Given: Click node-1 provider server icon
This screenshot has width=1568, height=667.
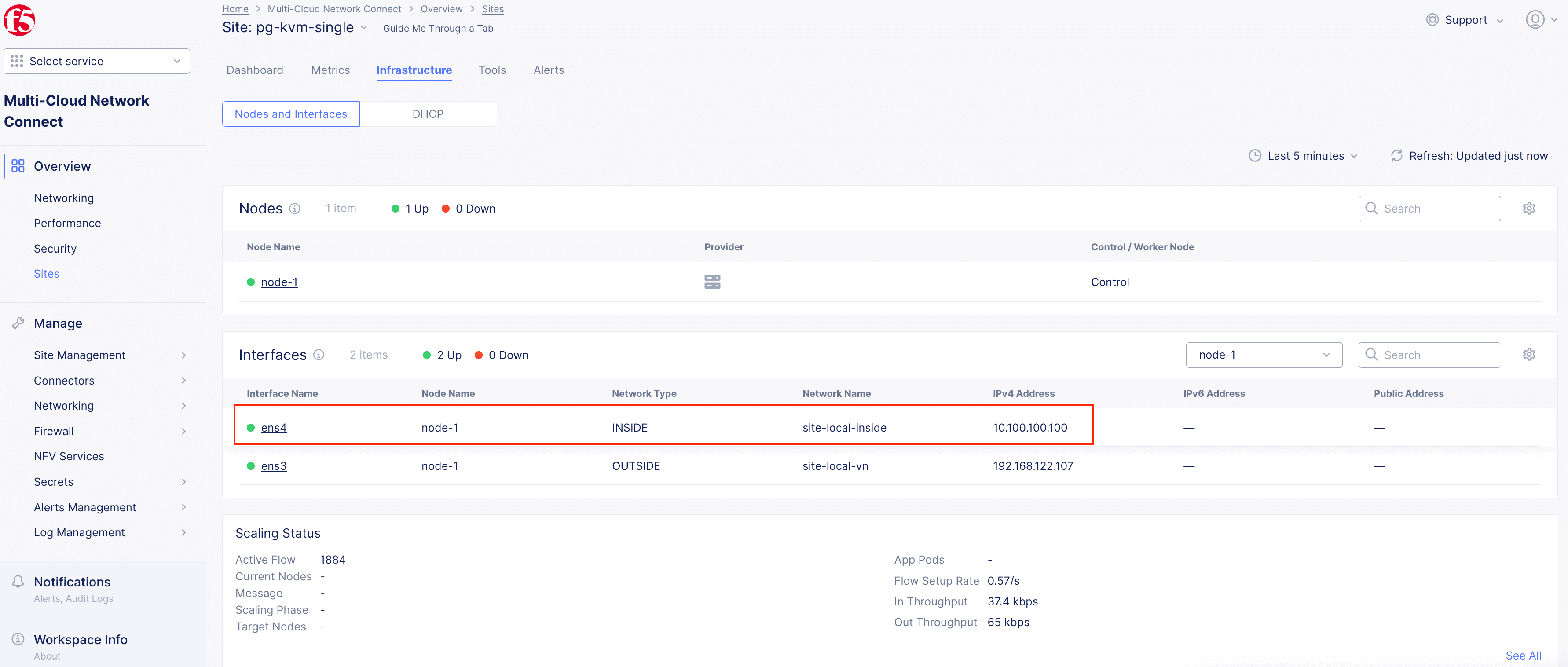Looking at the screenshot, I should pos(712,282).
